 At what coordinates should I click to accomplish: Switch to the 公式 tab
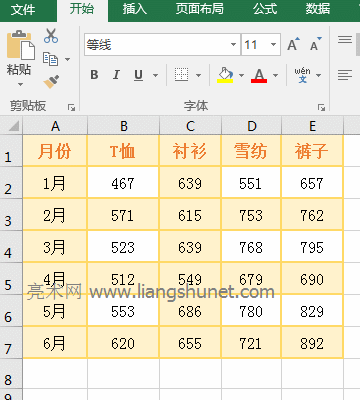coord(265,9)
